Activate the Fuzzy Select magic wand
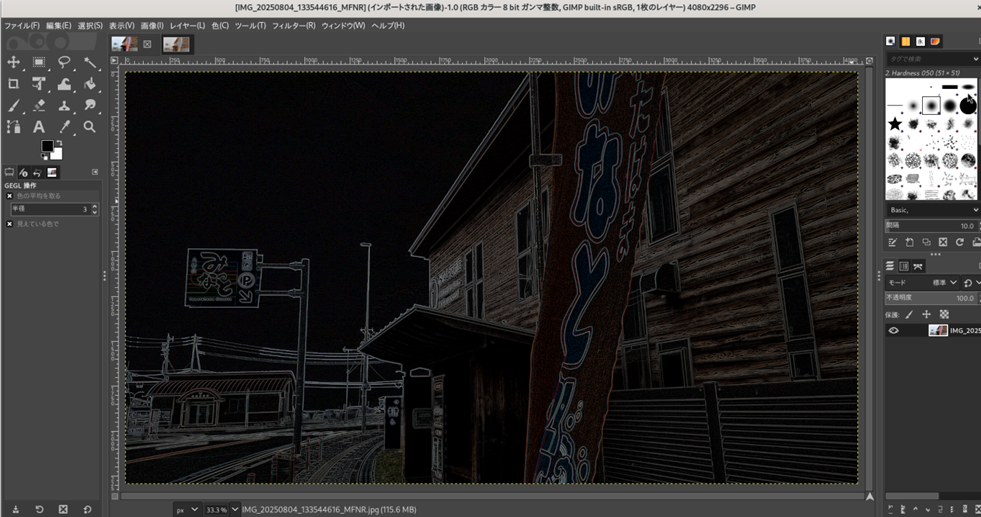 (90, 63)
